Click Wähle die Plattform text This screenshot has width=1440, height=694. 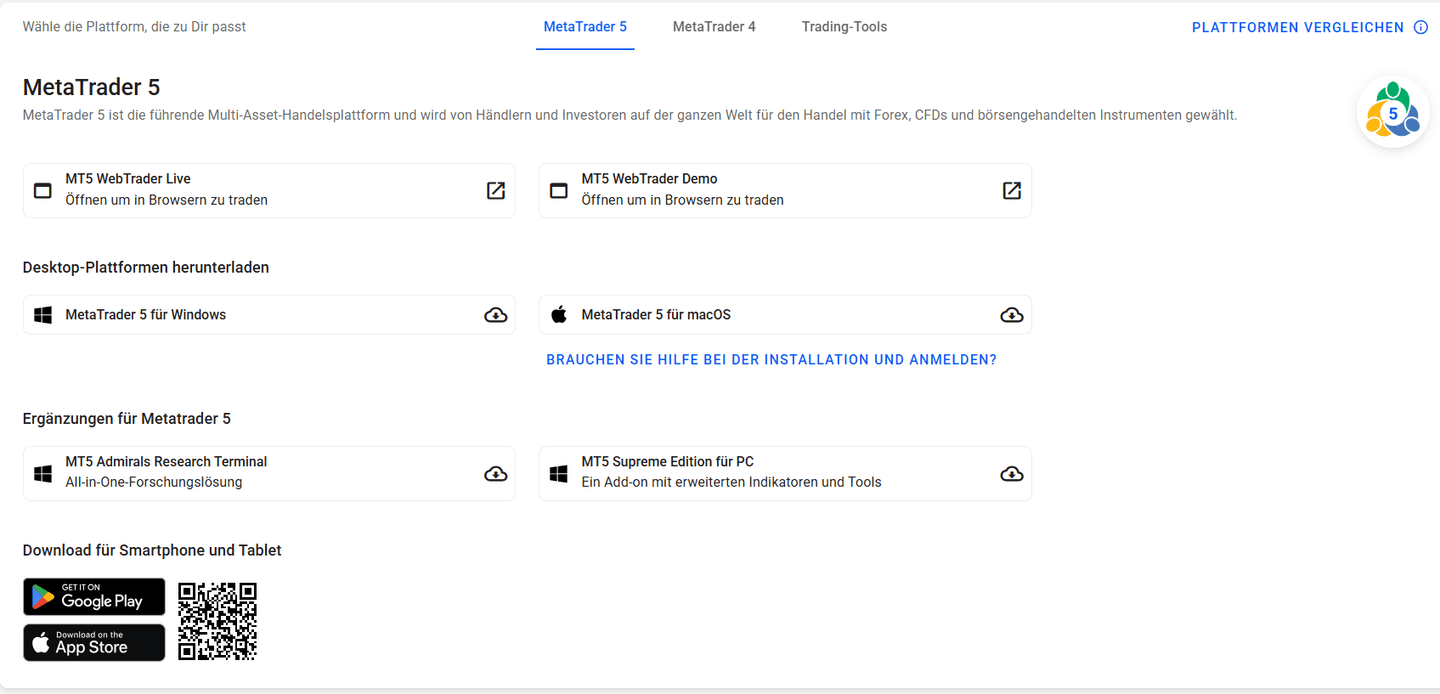(x=134, y=27)
